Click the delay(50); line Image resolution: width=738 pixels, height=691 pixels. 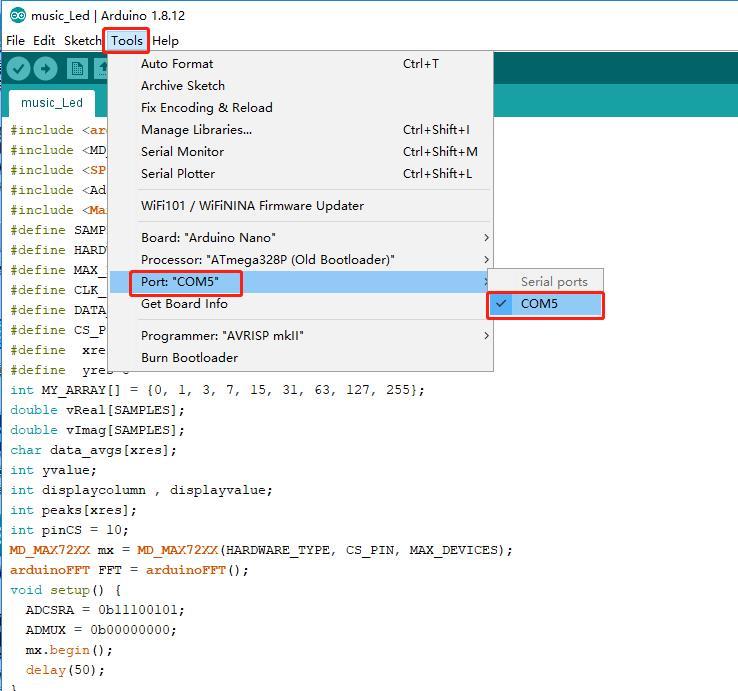tap(65, 670)
